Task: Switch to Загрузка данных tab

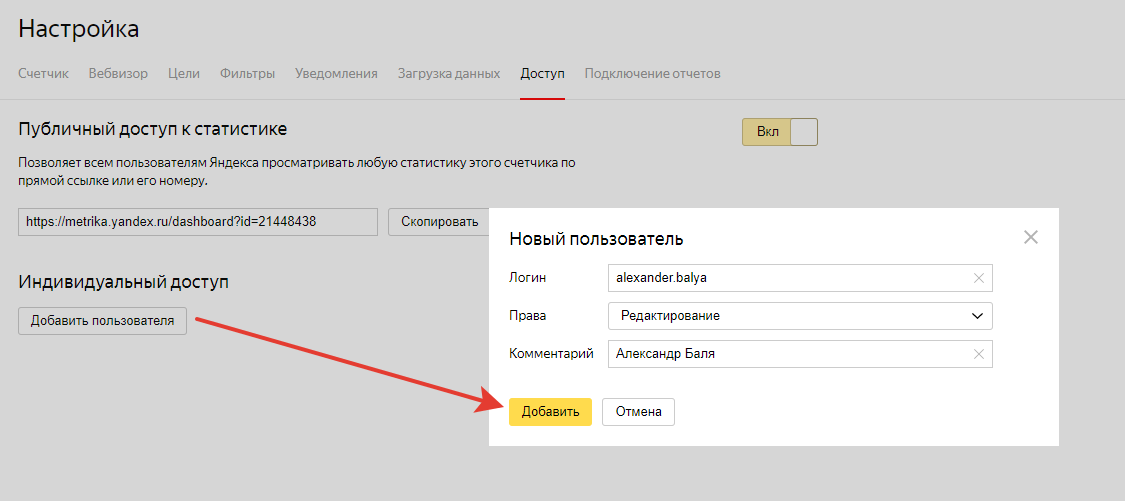Action: click(449, 74)
